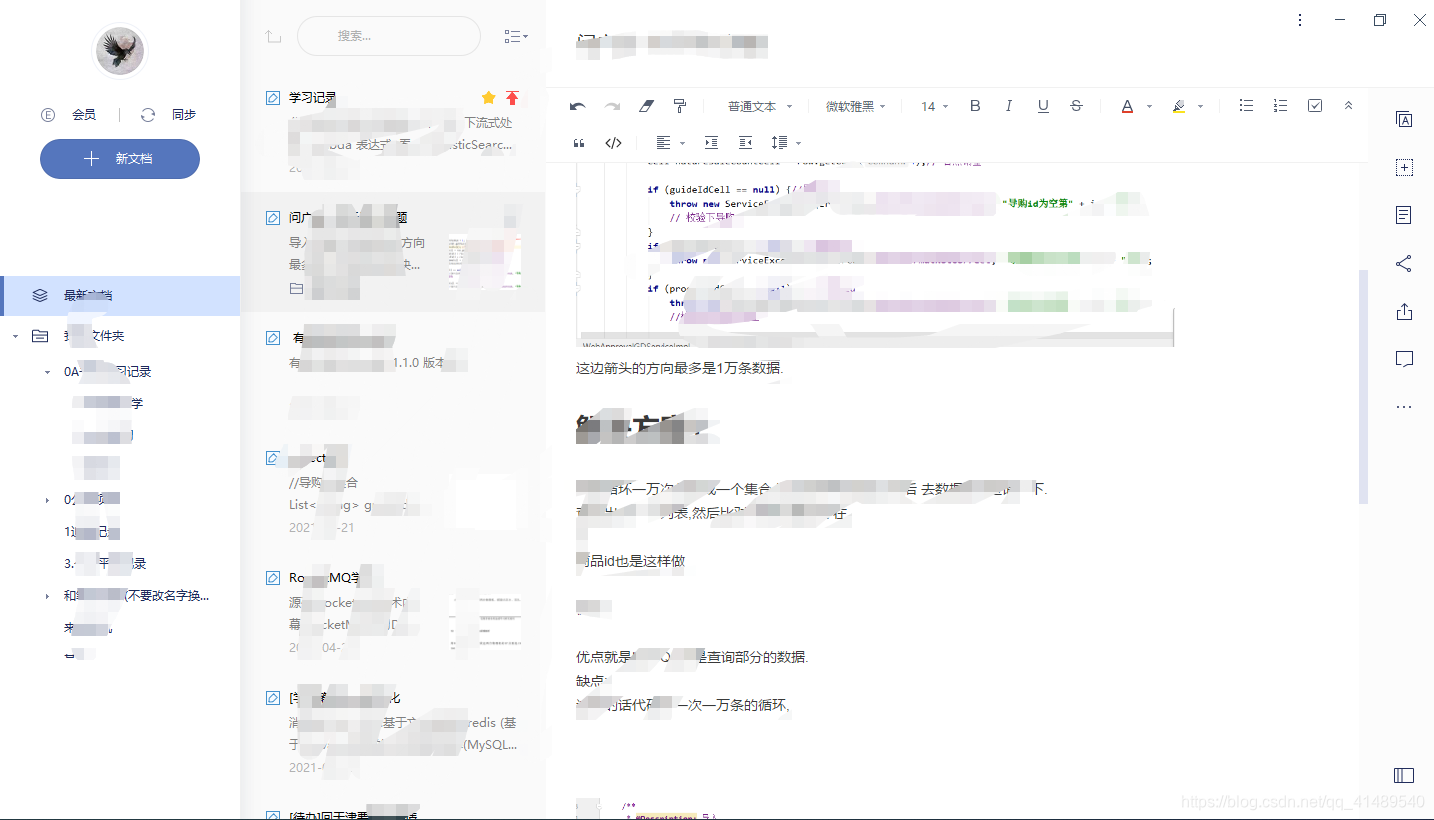Toggle italic formatting
Screen dimensions: 1434x820
(1009, 106)
